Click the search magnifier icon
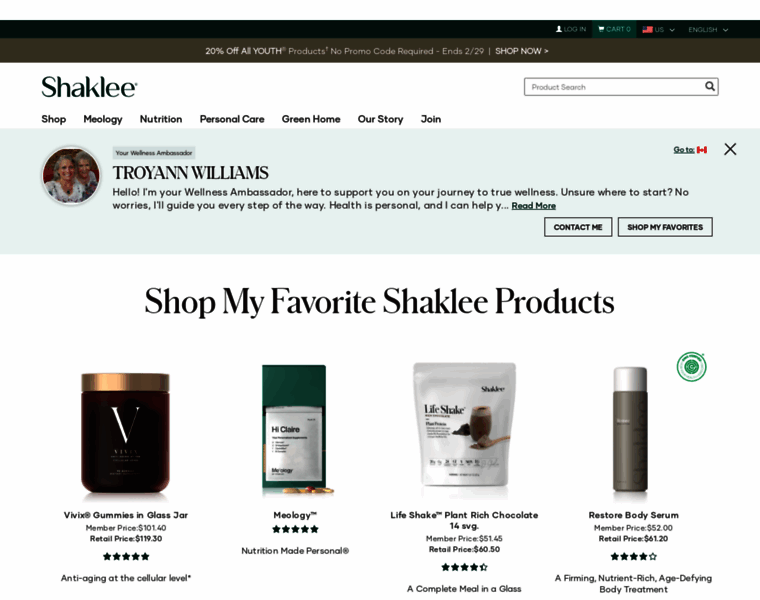760x600 pixels. 710,86
